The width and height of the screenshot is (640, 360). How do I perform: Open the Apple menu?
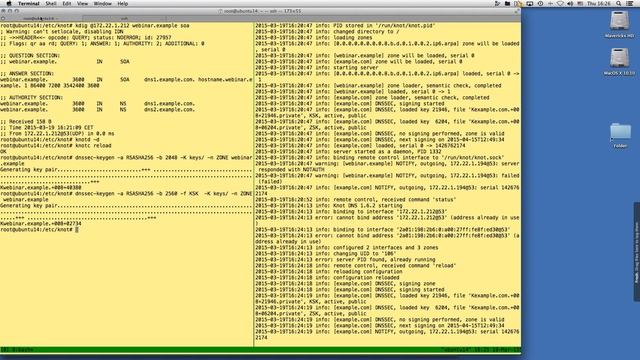coord(9,3)
